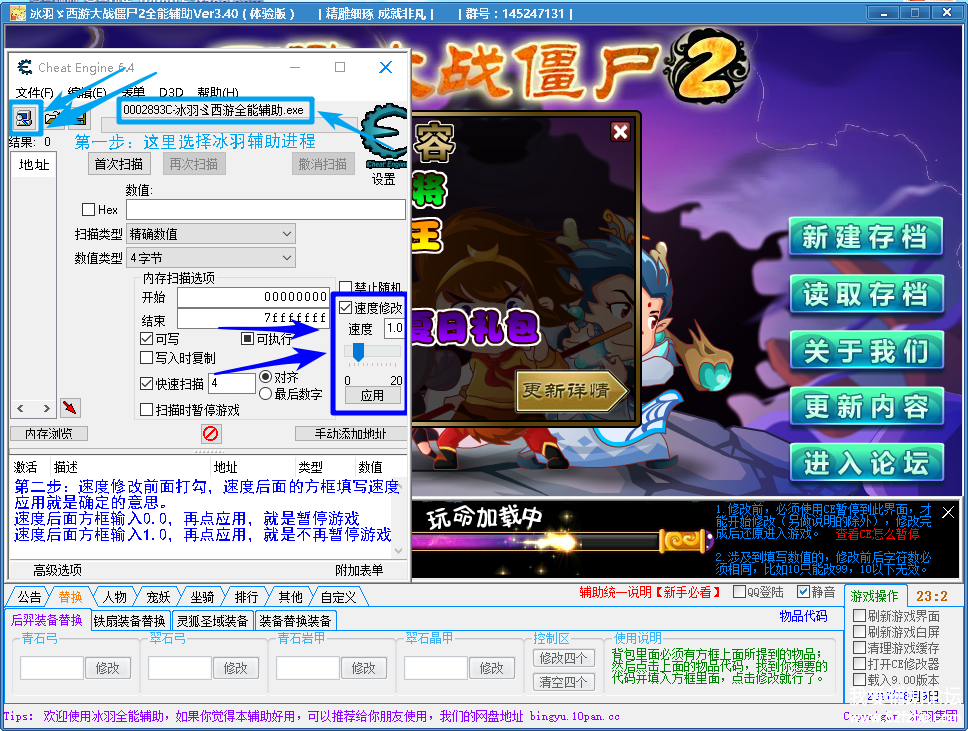Open the 物品代码 link
This screenshot has height=731, width=968.
[803, 616]
